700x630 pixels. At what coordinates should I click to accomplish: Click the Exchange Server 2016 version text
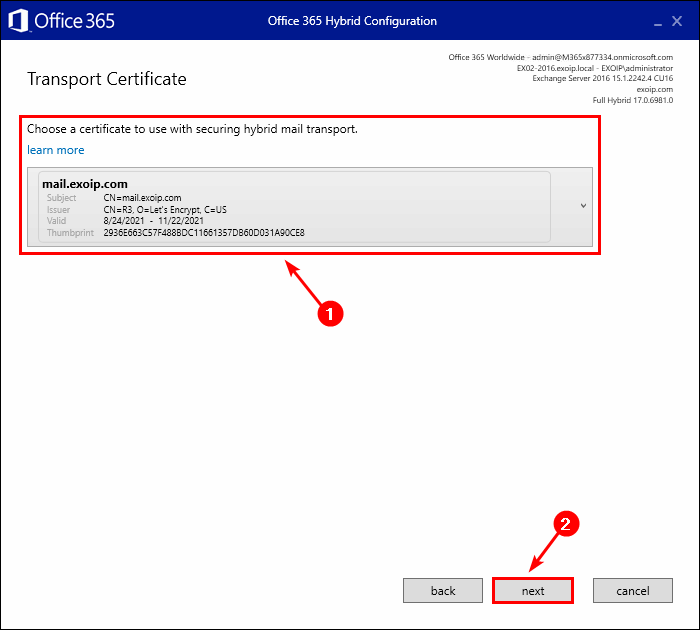[x=603, y=79]
